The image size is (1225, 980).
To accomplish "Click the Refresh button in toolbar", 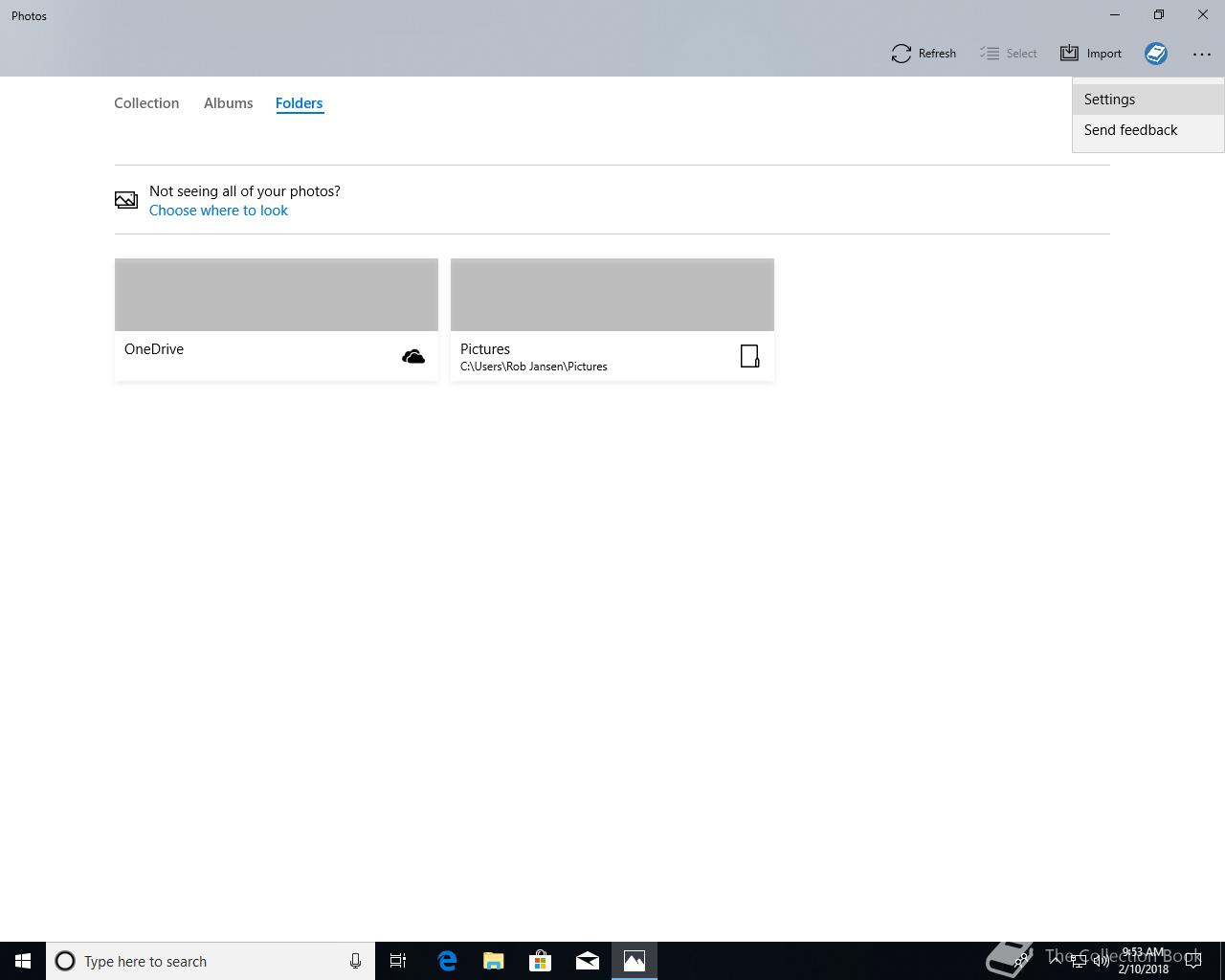I will [924, 54].
